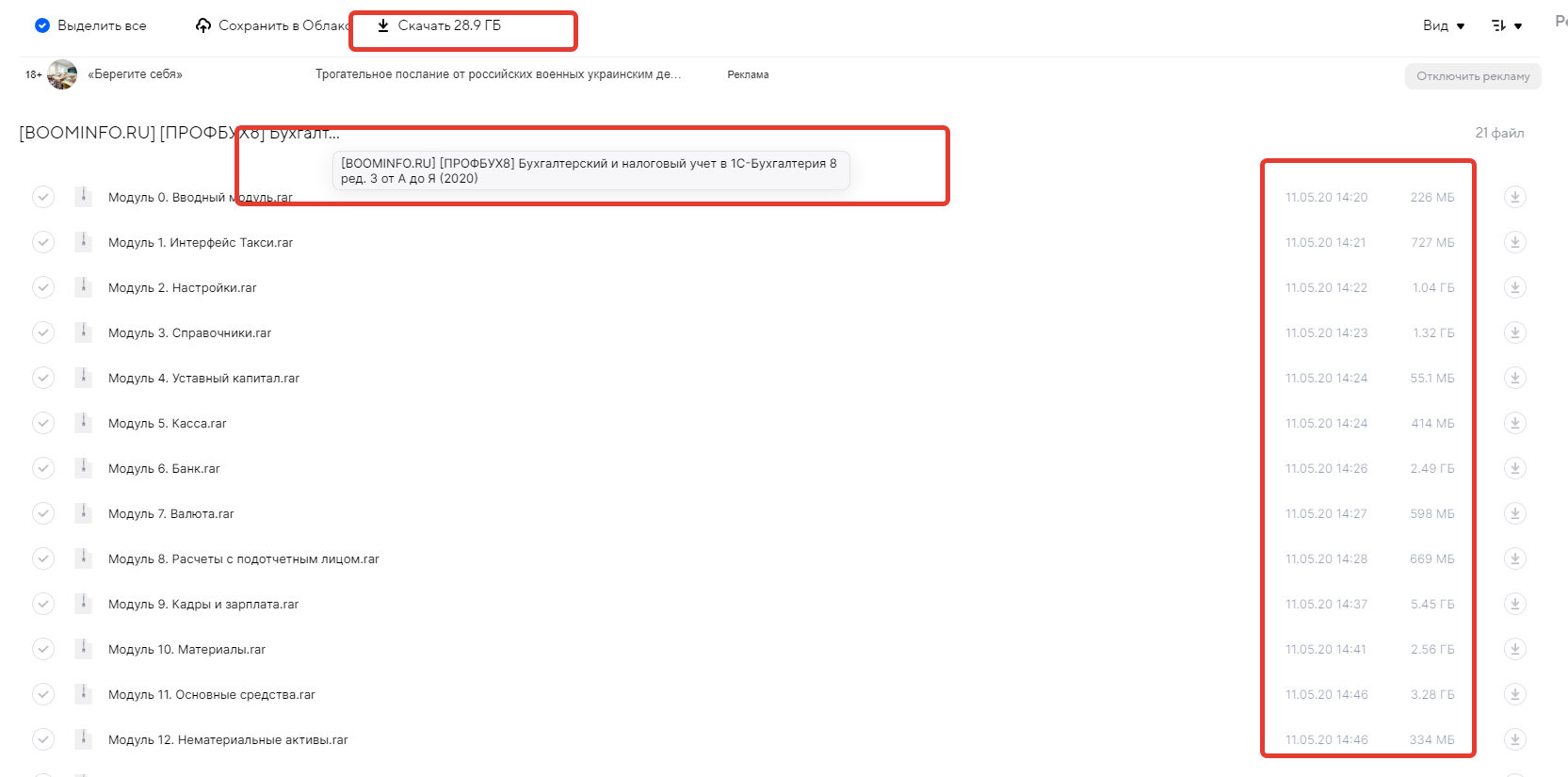This screenshot has width=1568, height=777.
Task: Click archive file icon of Модуль 12. Нематериальные активы.rar
Action: (x=84, y=738)
